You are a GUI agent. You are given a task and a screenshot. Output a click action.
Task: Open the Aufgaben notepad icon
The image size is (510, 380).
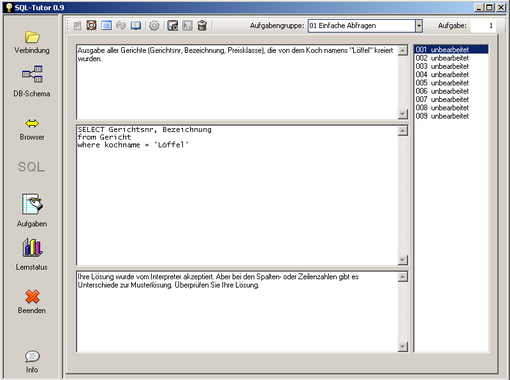pyautogui.click(x=32, y=204)
